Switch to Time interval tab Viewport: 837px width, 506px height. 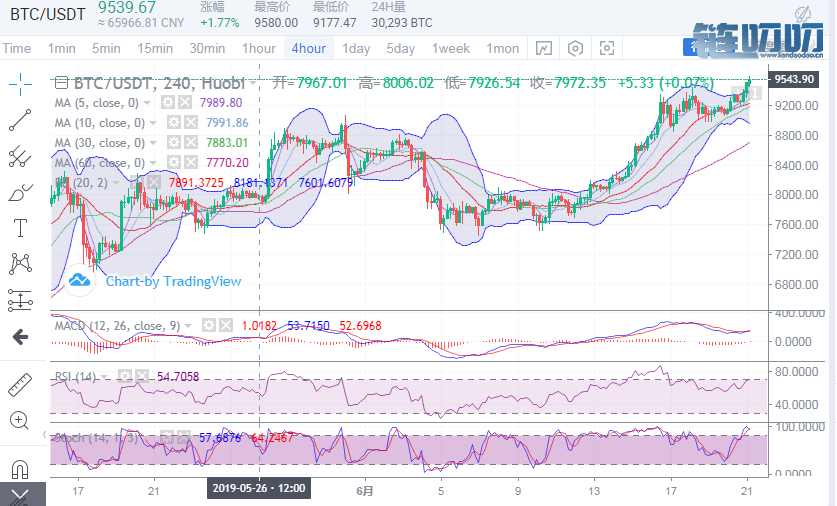click(x=17, y=49)
